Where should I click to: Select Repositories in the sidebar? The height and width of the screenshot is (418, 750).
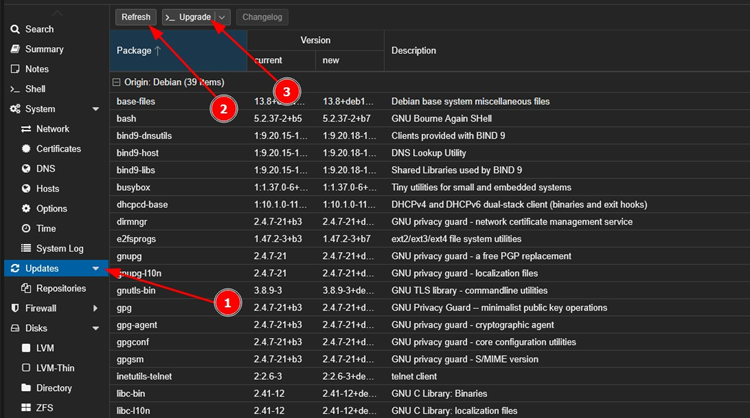[61, 288]
